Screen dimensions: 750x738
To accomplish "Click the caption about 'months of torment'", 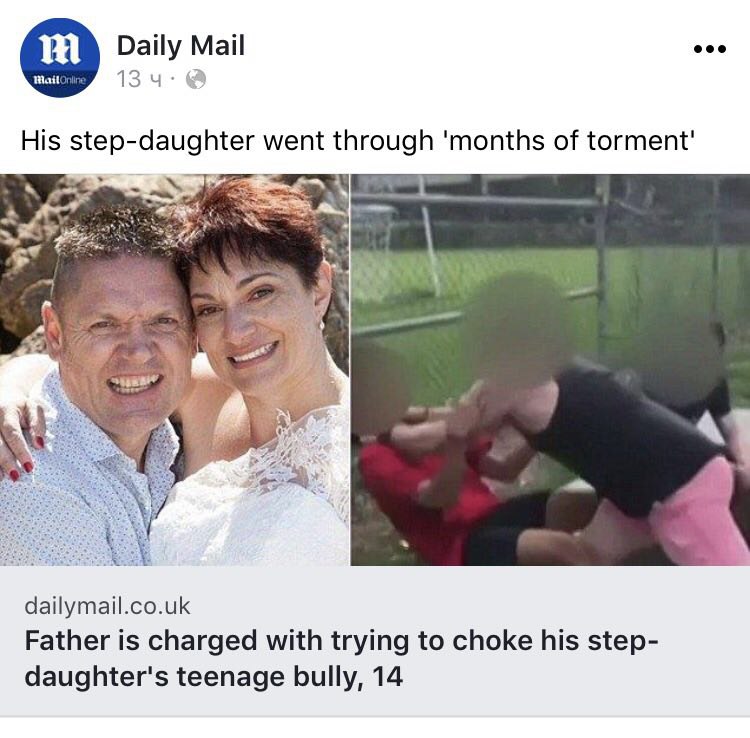I will 357,141.
